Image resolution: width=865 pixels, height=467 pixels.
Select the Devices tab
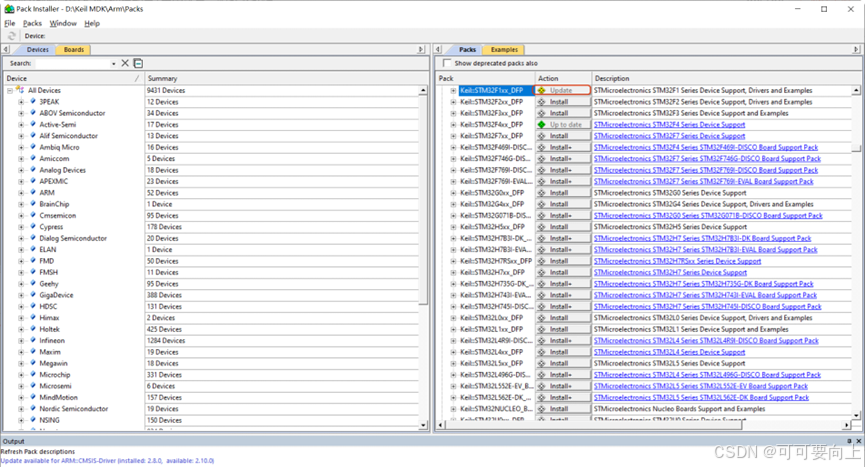(38, 50)
